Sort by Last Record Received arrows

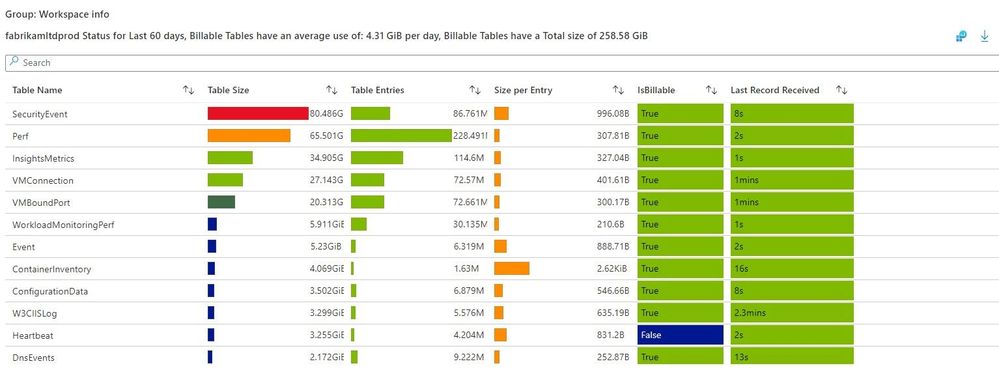tap(842, 90)
